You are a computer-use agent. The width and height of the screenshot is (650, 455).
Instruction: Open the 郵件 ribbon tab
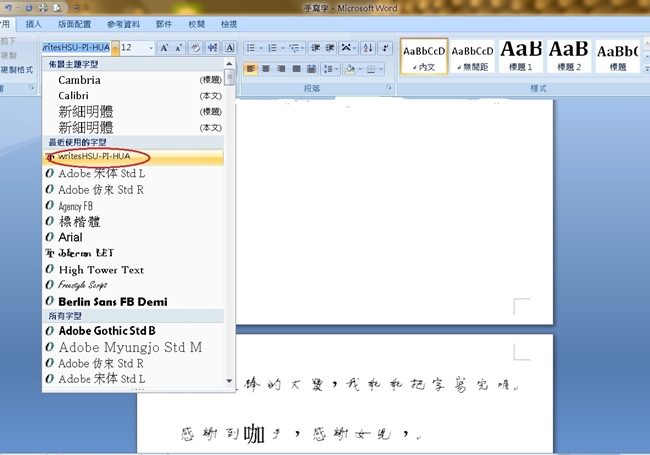[x=164, y=24]
